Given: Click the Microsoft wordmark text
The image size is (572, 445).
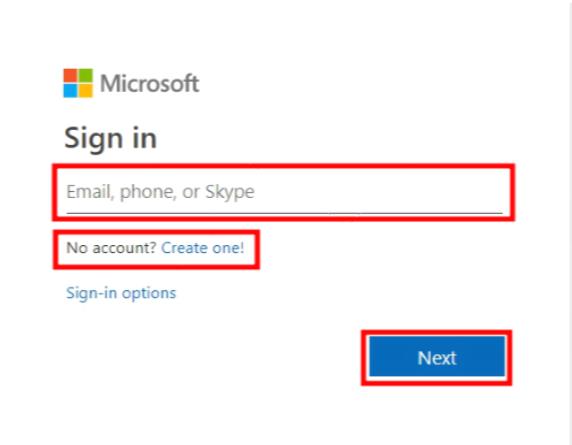Looking at the screenshot, I should click(150, 83).
